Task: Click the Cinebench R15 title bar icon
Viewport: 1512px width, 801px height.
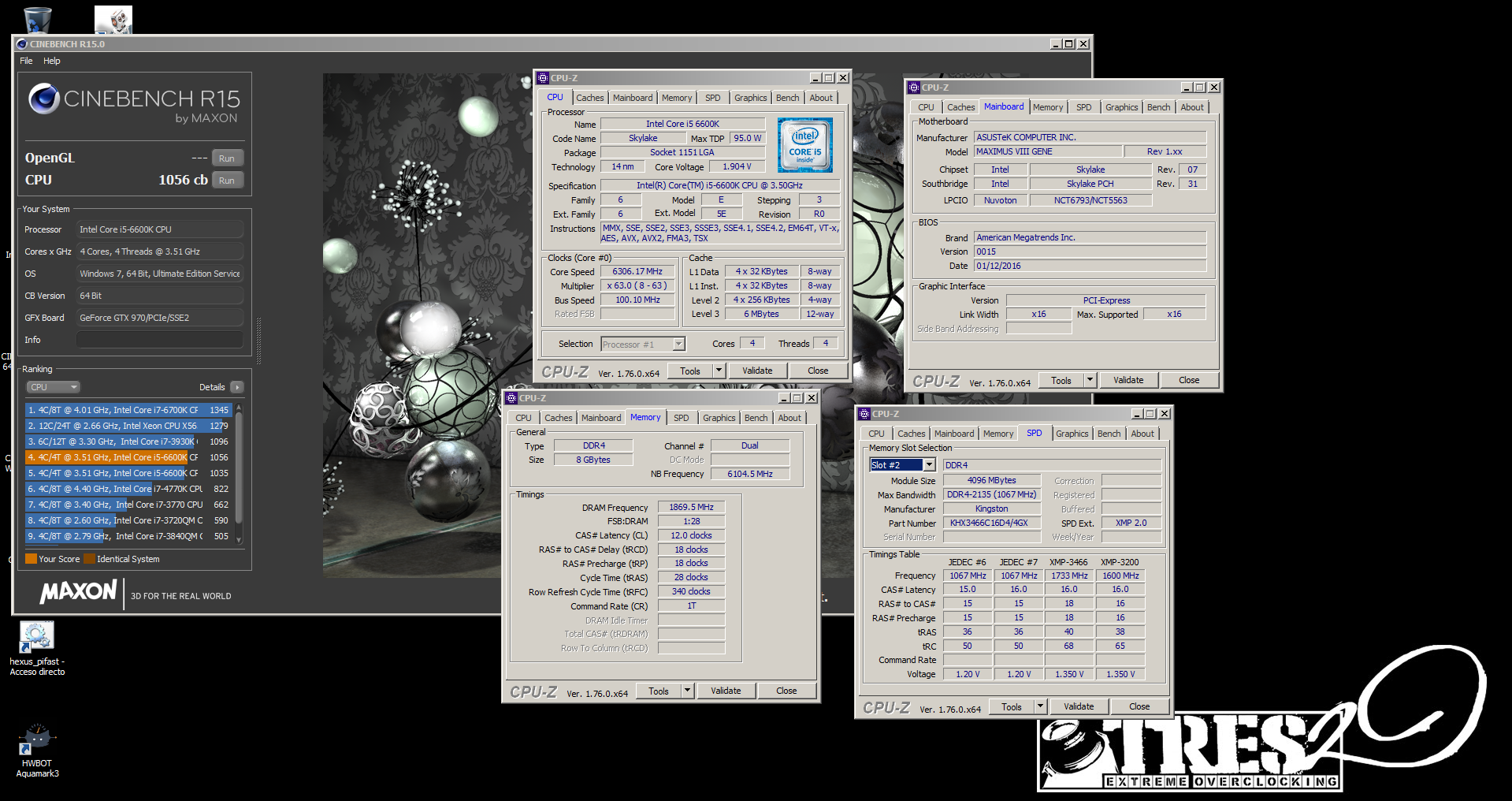Action: coord(22,44)
